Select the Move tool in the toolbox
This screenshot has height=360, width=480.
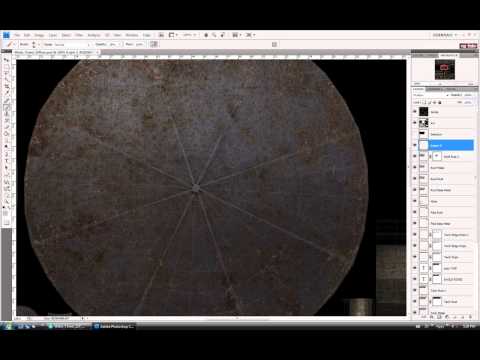point(7,60)
